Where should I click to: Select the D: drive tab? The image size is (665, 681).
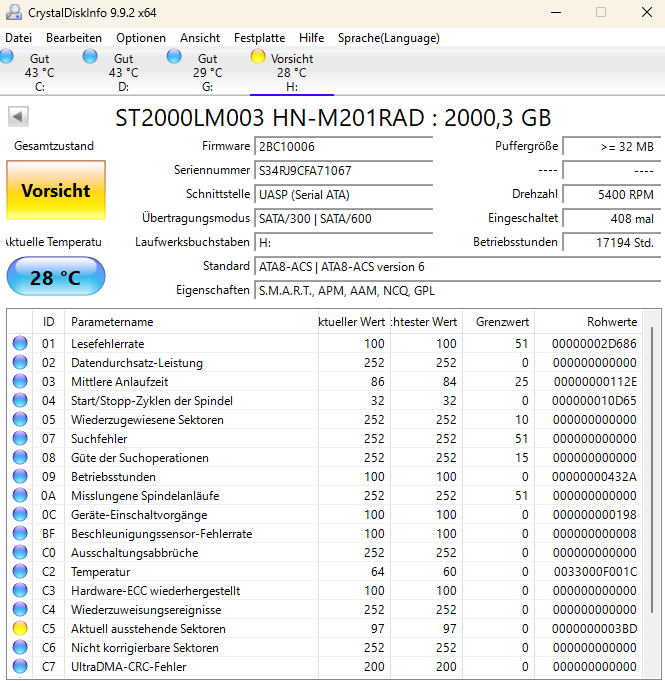pos(123,71)
